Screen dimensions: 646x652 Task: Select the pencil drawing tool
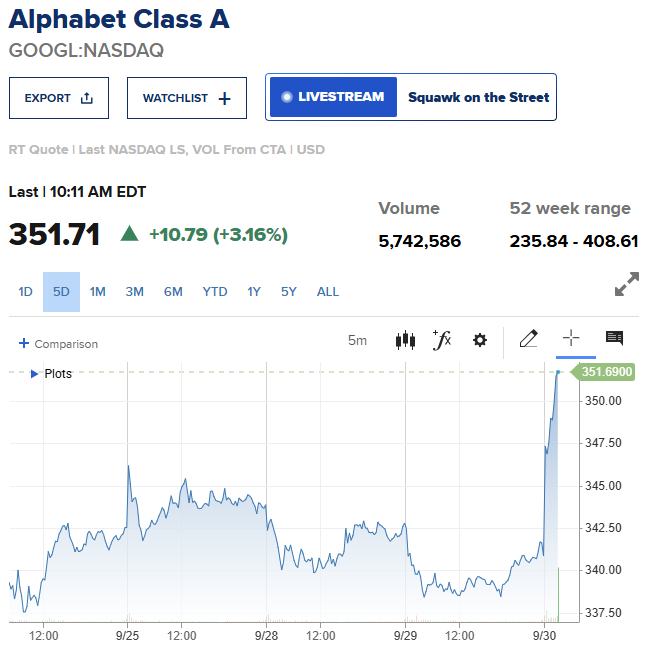coord(529,338)
